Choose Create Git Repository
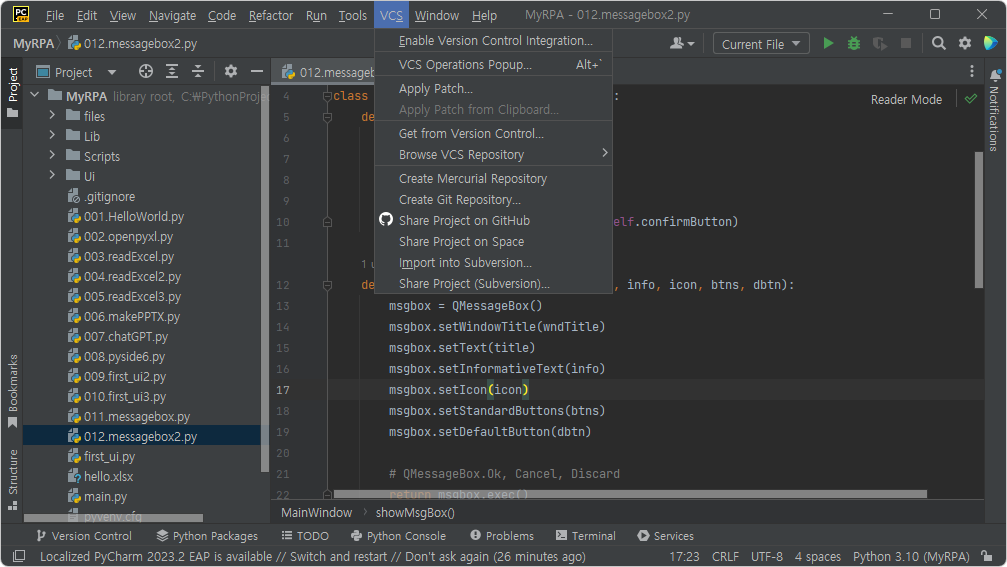This screenshot has width=1007, height=567. click(493, 200)
